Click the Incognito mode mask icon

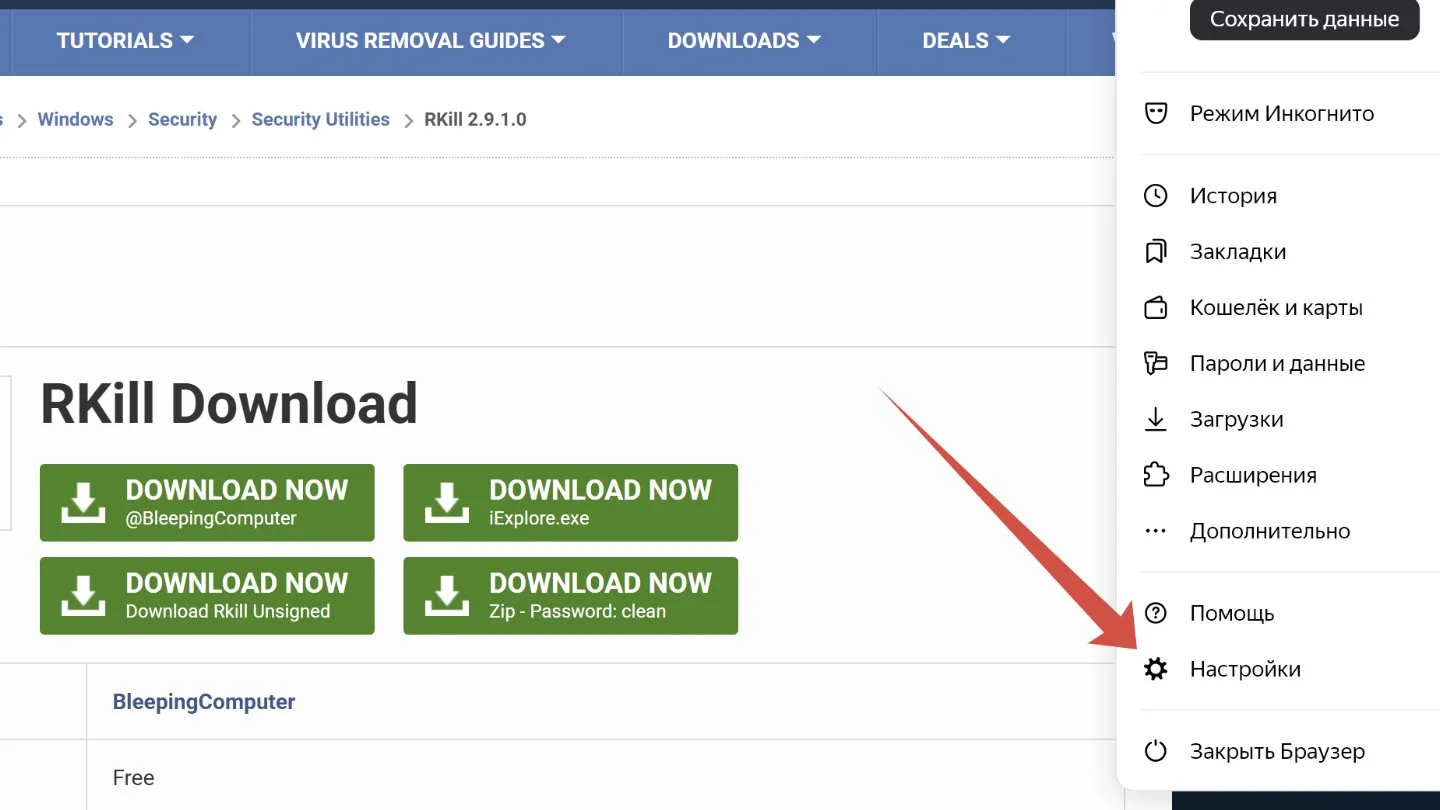coord(1156,113)
